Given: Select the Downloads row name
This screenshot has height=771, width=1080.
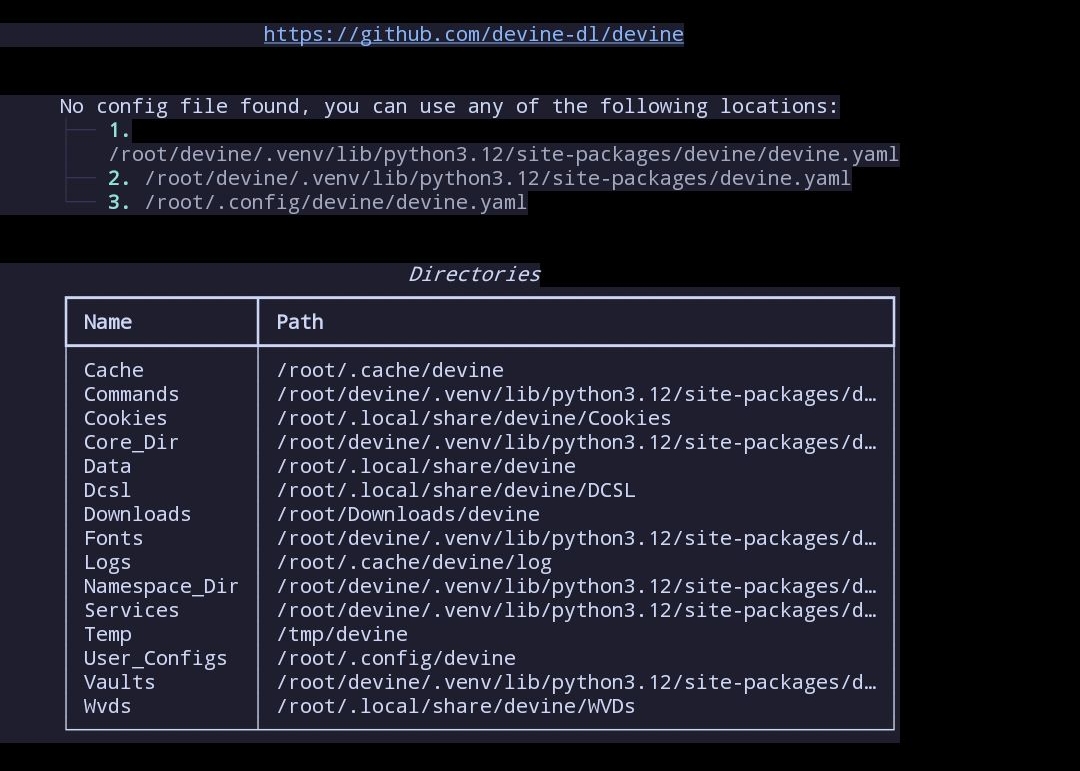Looking at the screenshot, I should [x=137, y=515].
